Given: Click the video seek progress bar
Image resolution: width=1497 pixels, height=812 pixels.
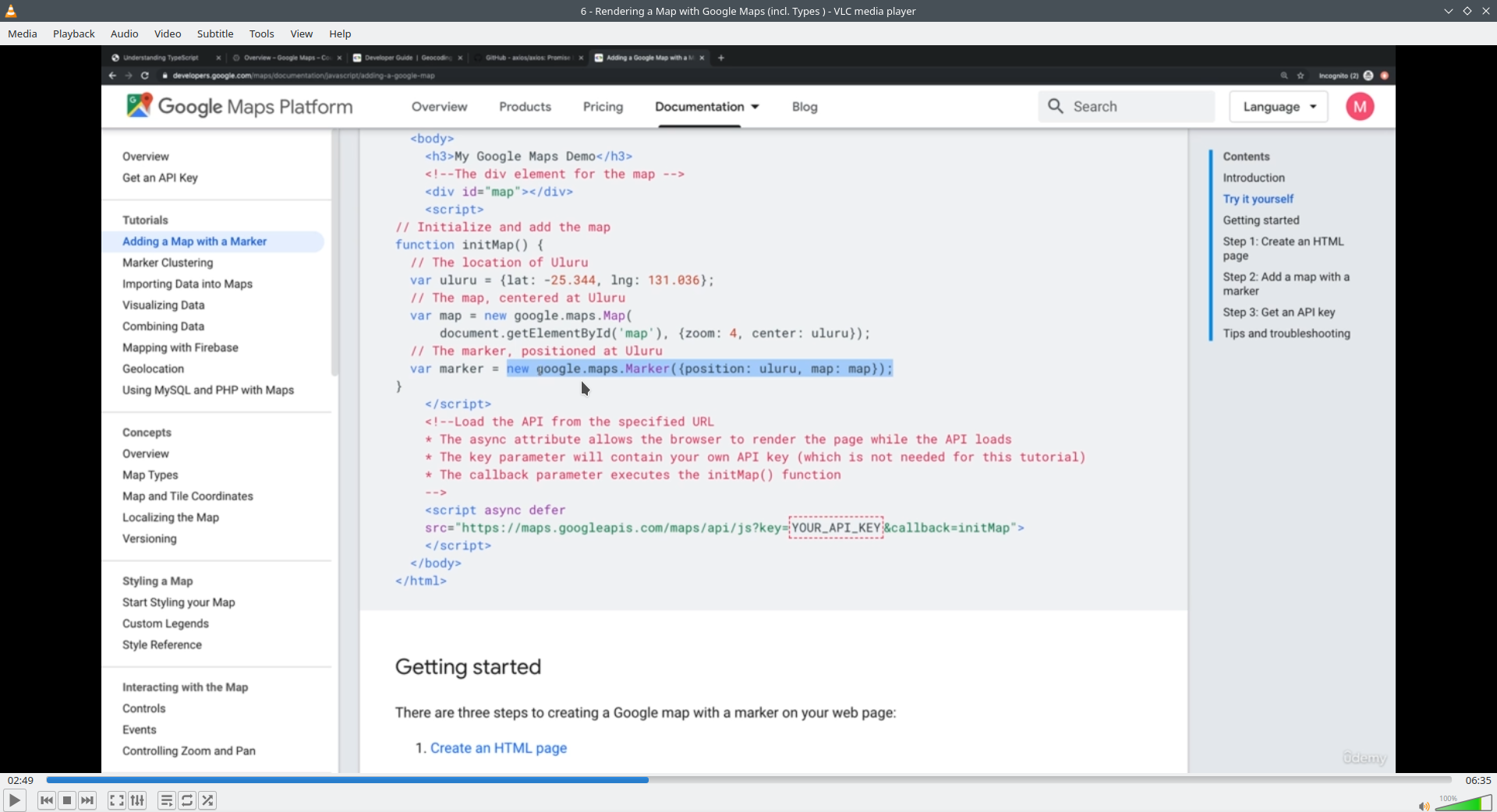Looking at the screenshot, I should coord(748,779).
